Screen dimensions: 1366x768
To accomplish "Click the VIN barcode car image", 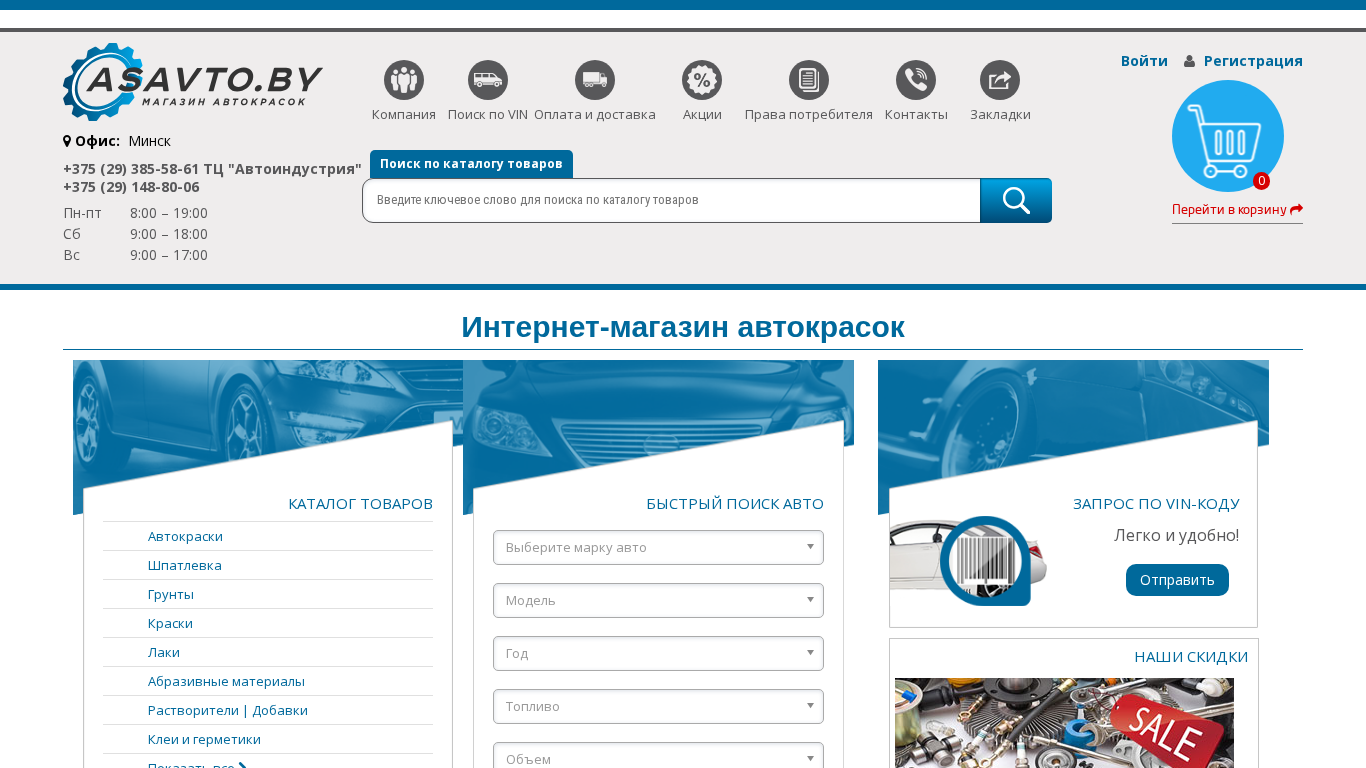I will (968, 561).
